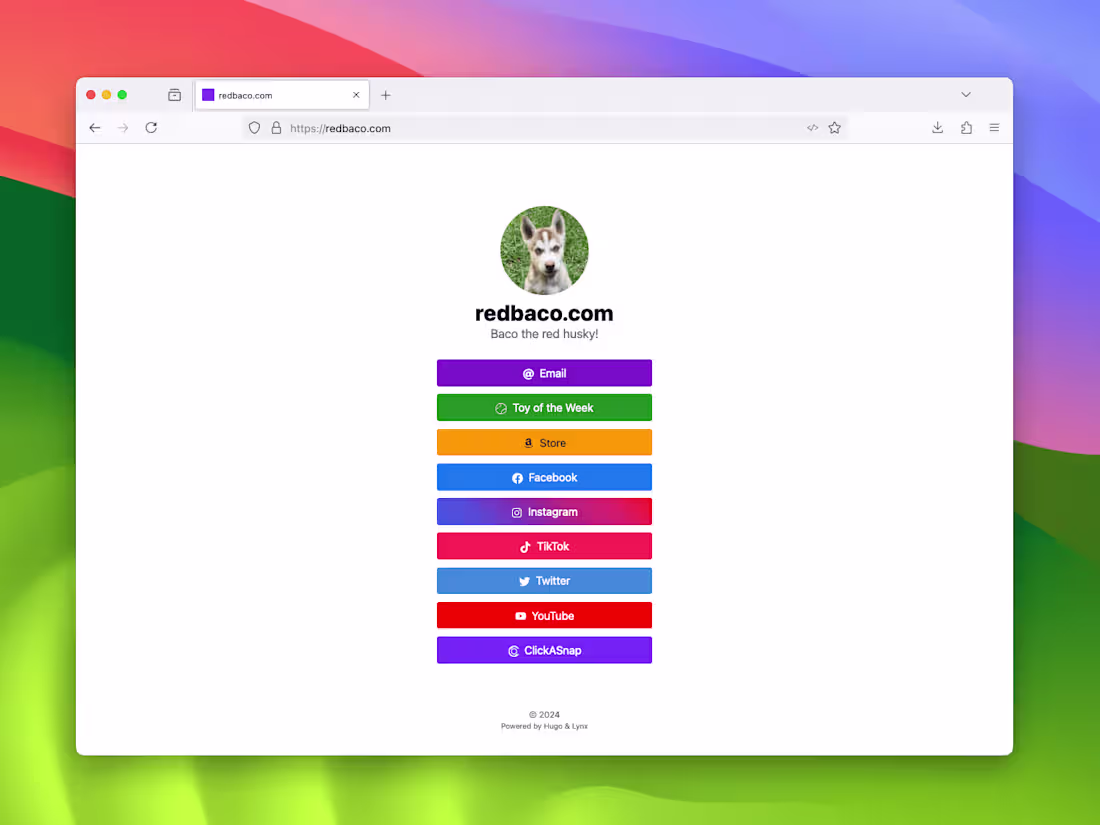Click the 'Baco the red husky!' tagline
Screen dimensions: 1100x825
point(544,334)
